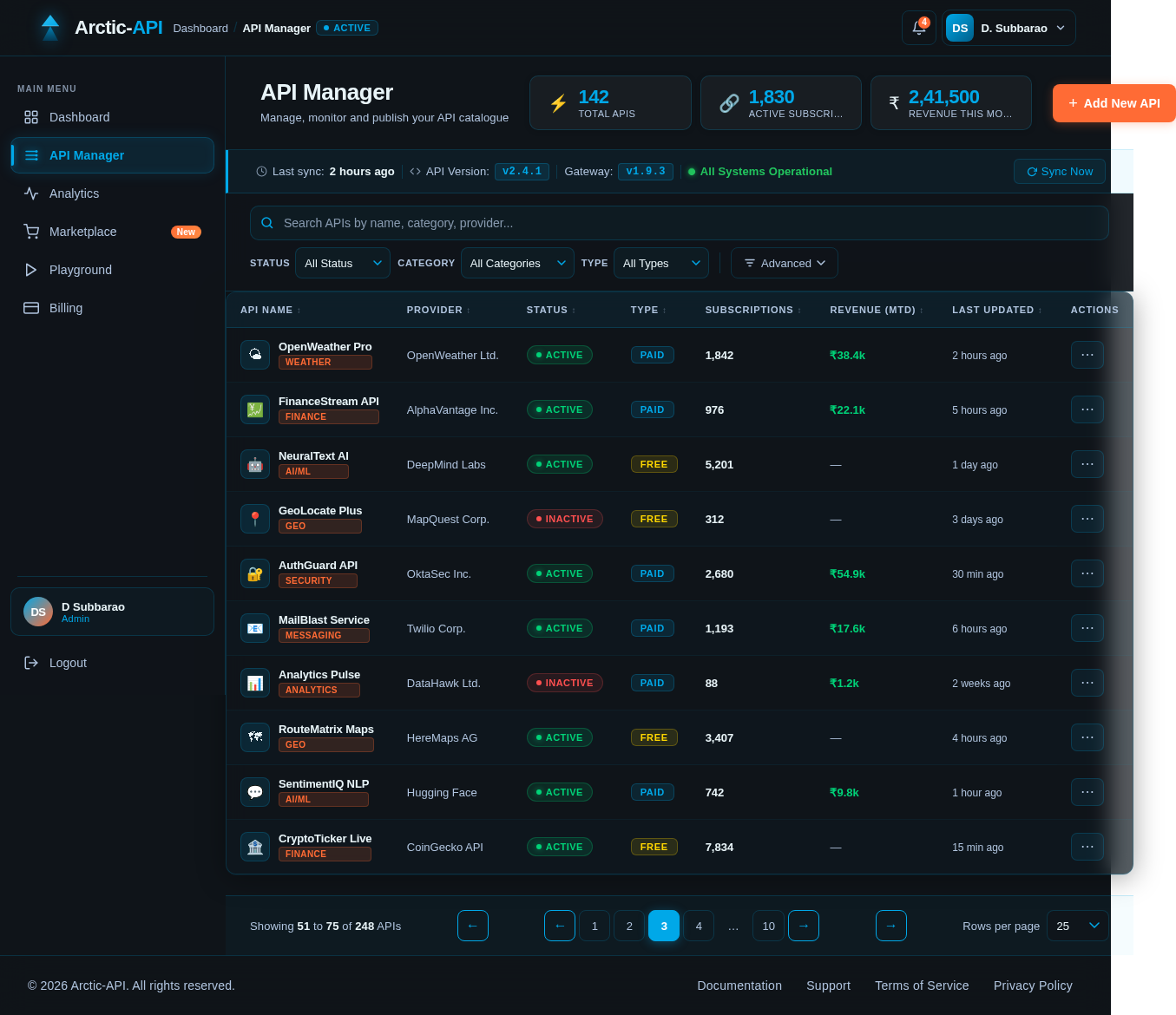Jump to page 10 in pagination
The image size is (1176, 1015).
(x=768, y=926)
